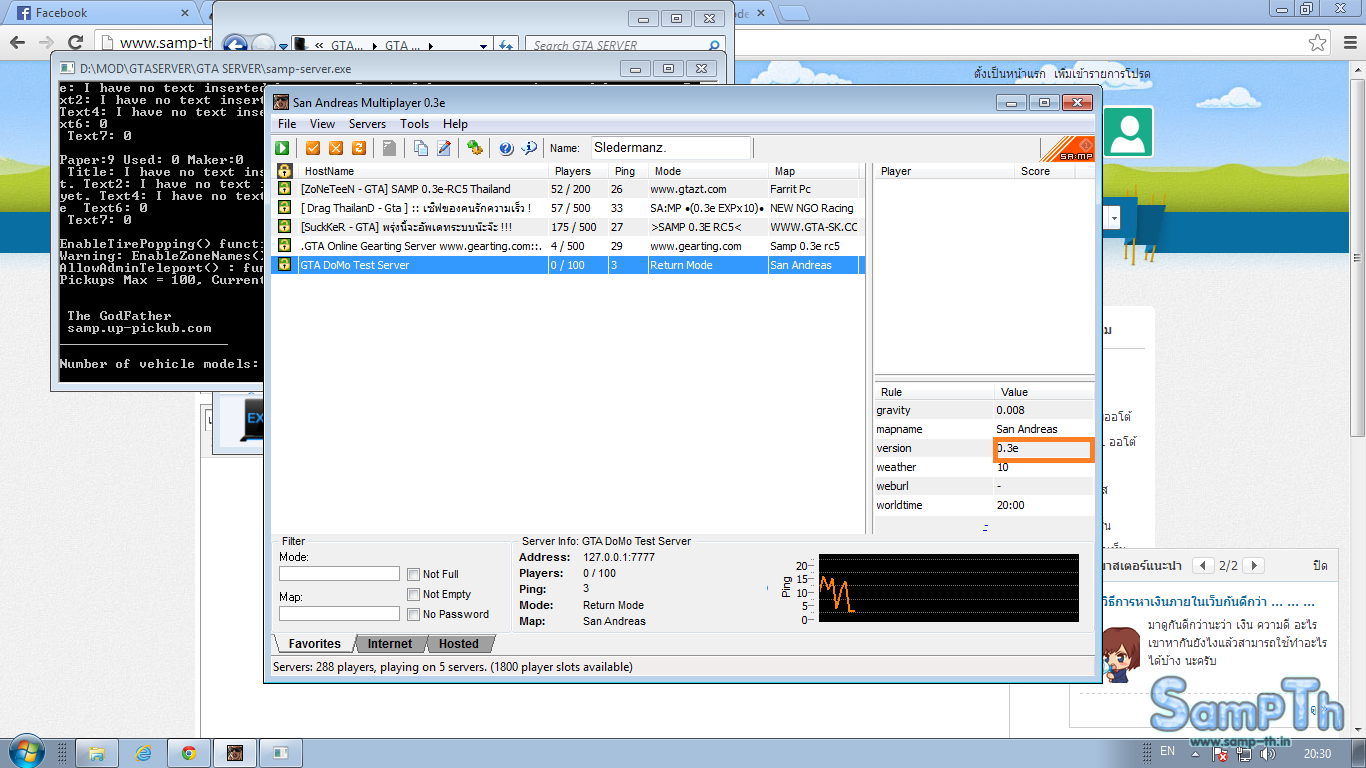
Task: Click lock icon of GTA Online Gearting row
Action: [284, 246]
